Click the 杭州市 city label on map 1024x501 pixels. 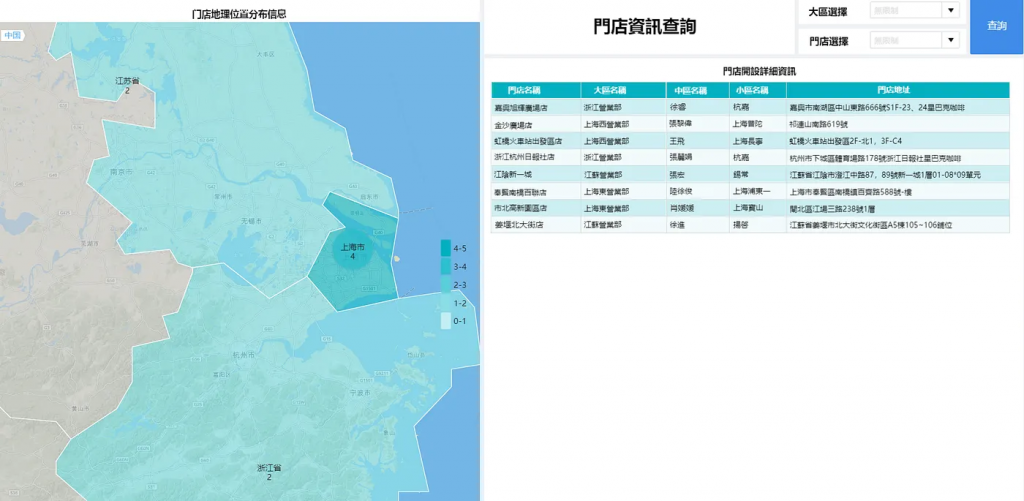pos(244,355)
